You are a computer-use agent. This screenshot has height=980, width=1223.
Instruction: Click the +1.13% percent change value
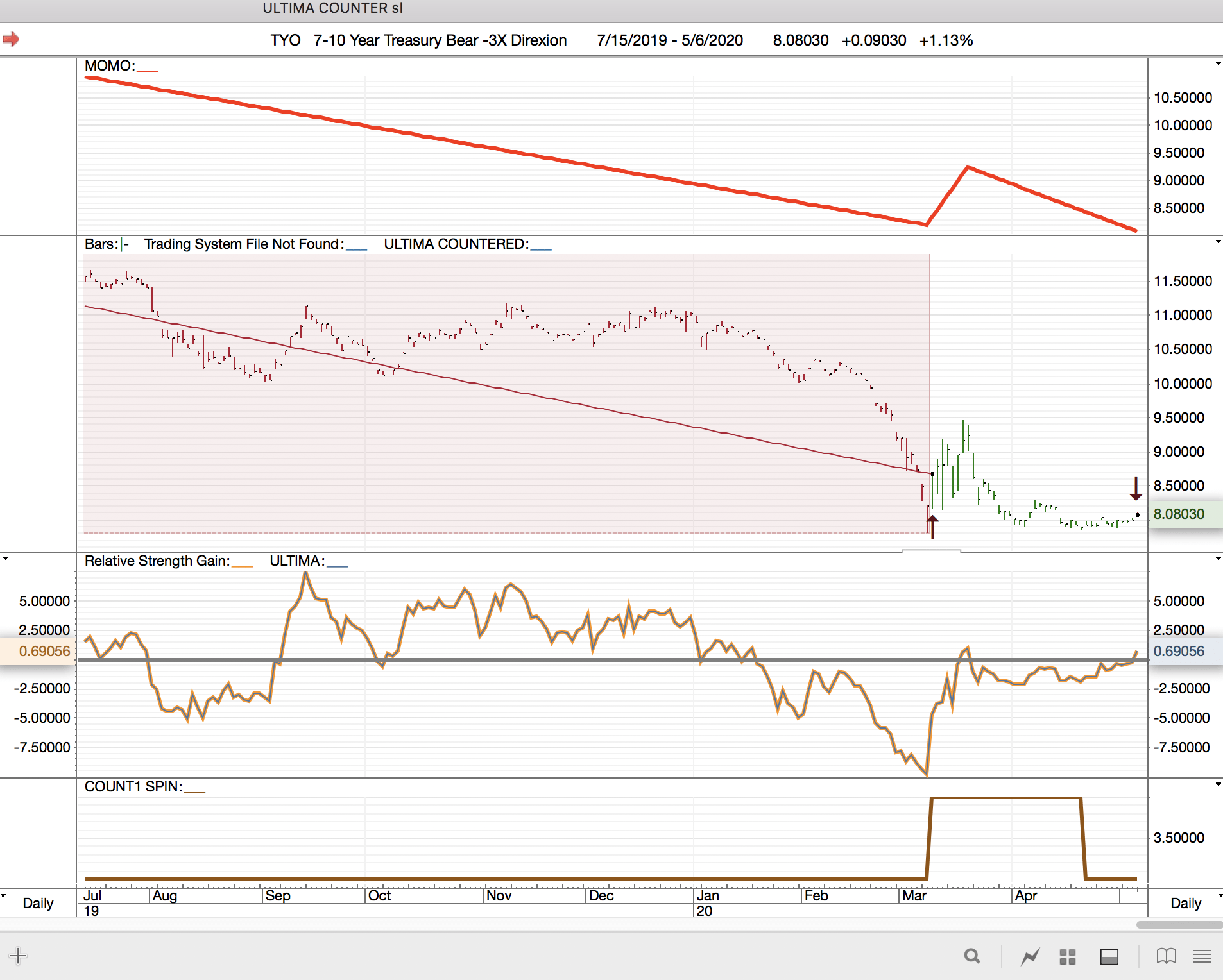click(946, 40)
